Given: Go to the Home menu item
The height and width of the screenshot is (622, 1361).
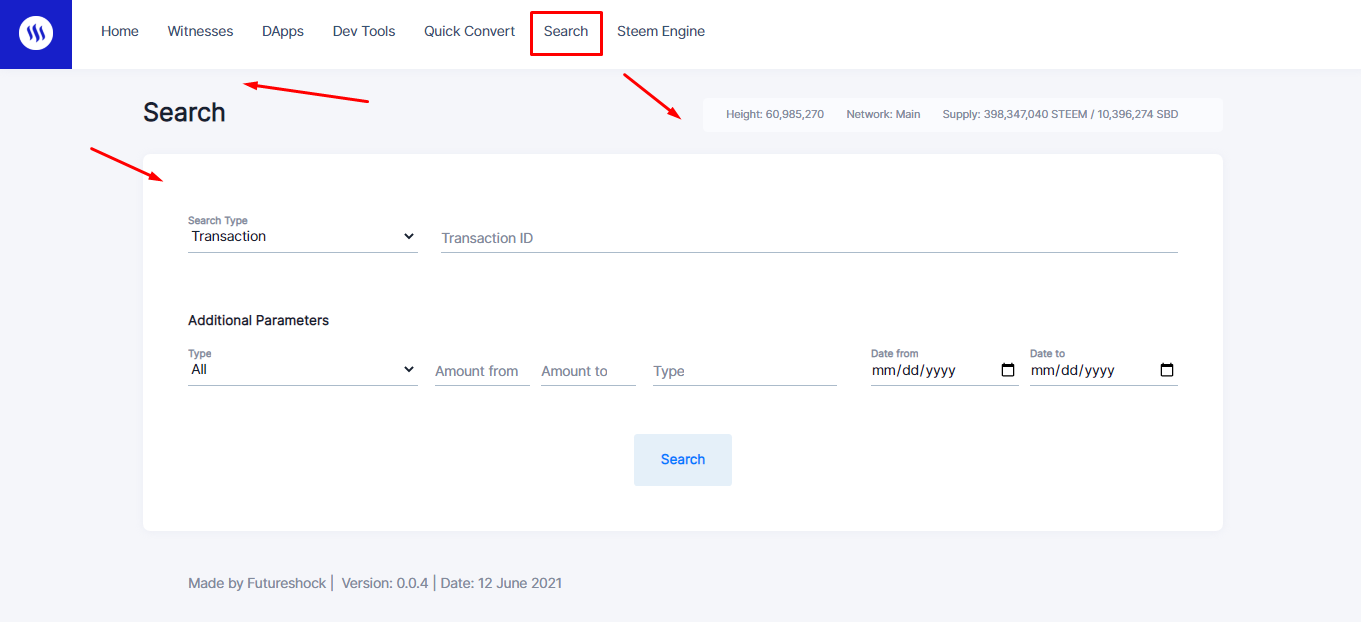Looking at the screenshot, I should [120, 31].
